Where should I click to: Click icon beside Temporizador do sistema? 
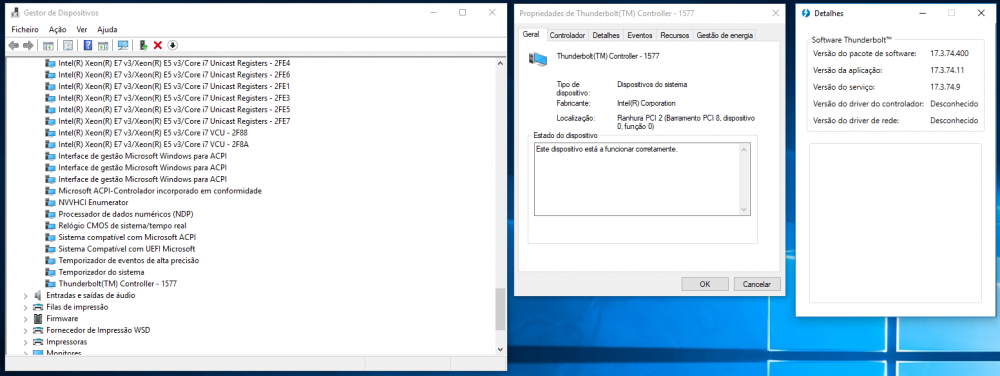[51, 272]
